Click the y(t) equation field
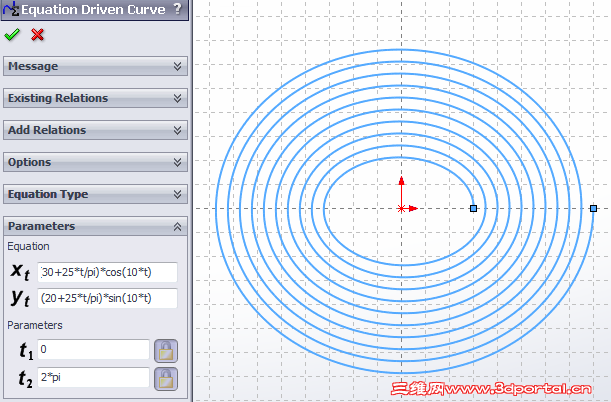Screen dimensions: 611x402 point(108,298)
